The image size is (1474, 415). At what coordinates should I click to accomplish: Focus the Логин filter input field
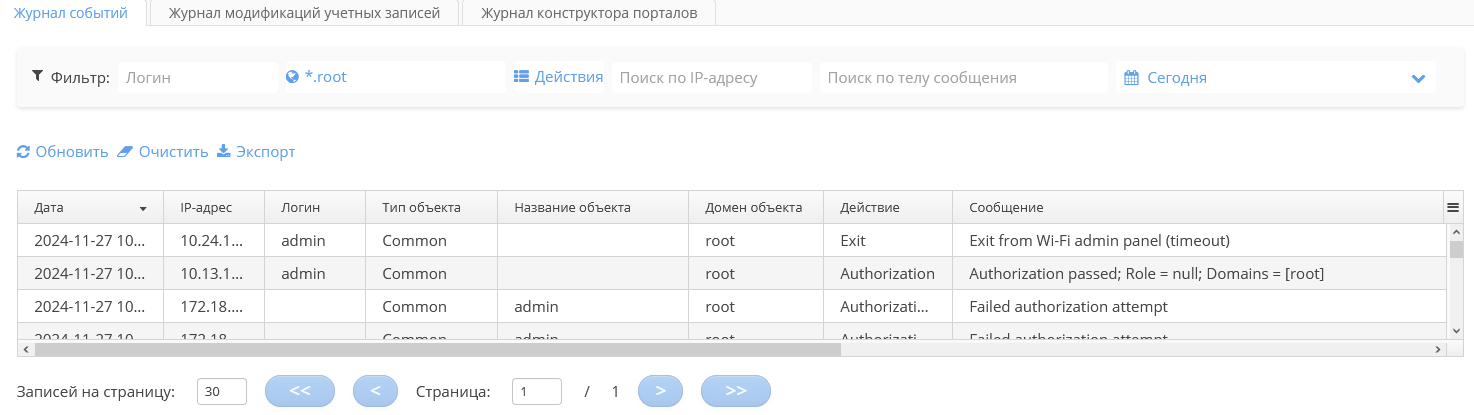[197, 77]
